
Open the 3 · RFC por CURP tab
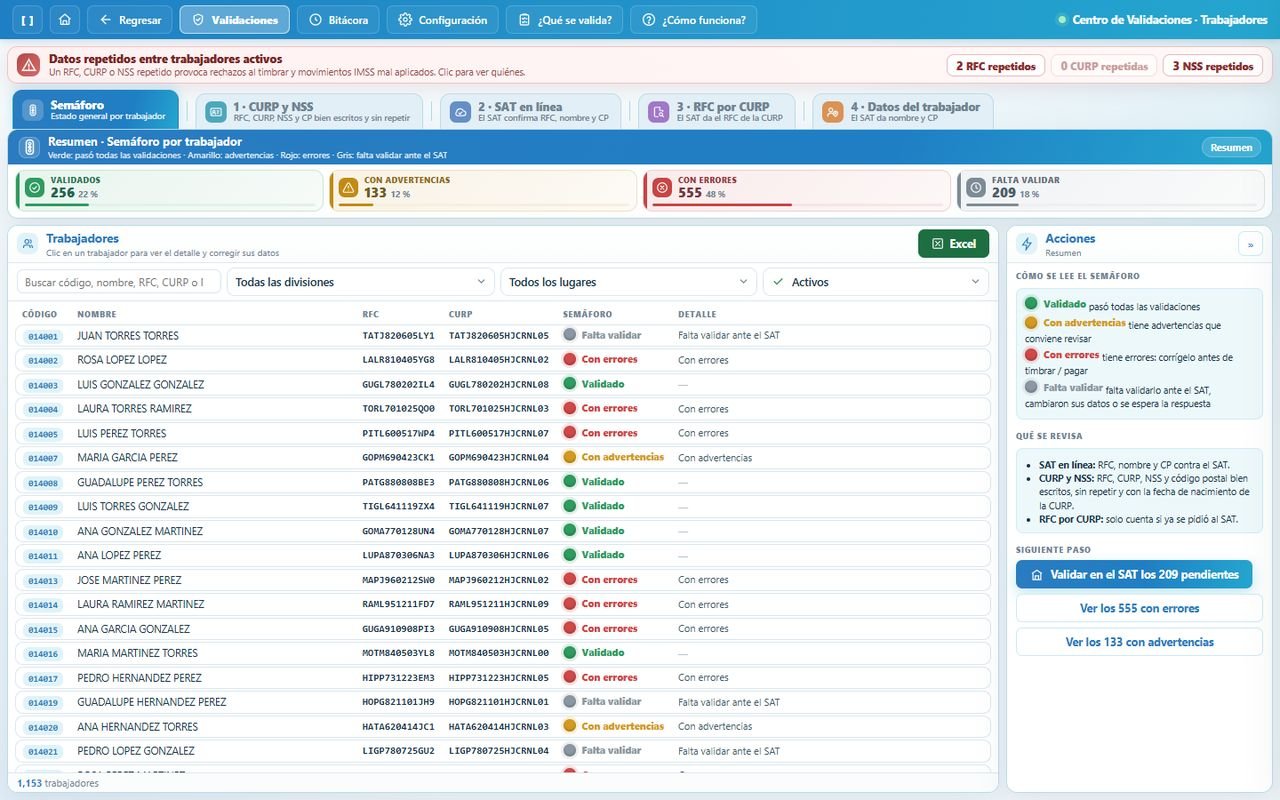point(717,111)
